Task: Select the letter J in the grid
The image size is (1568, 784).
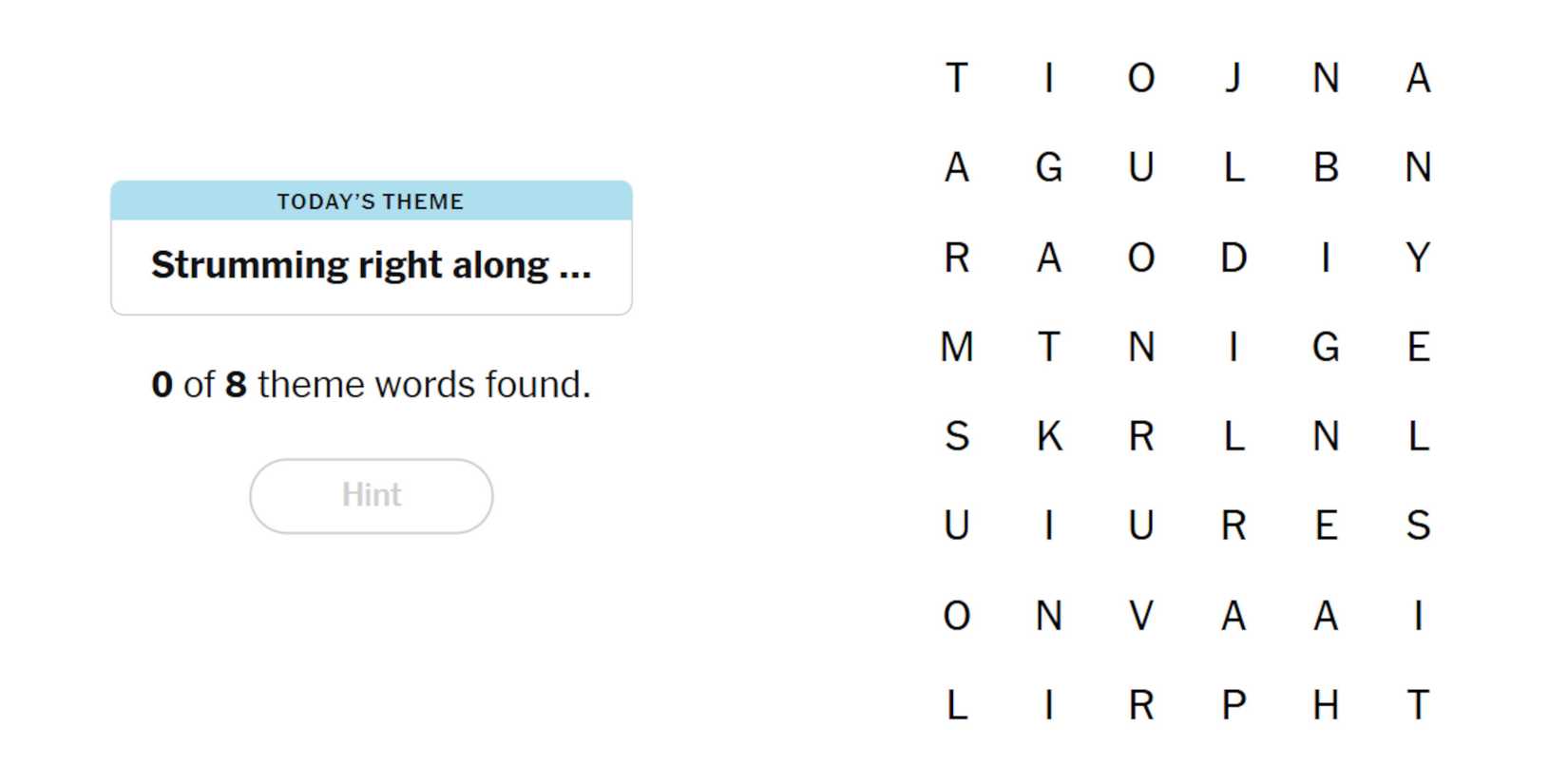Action: point(1233,78)
